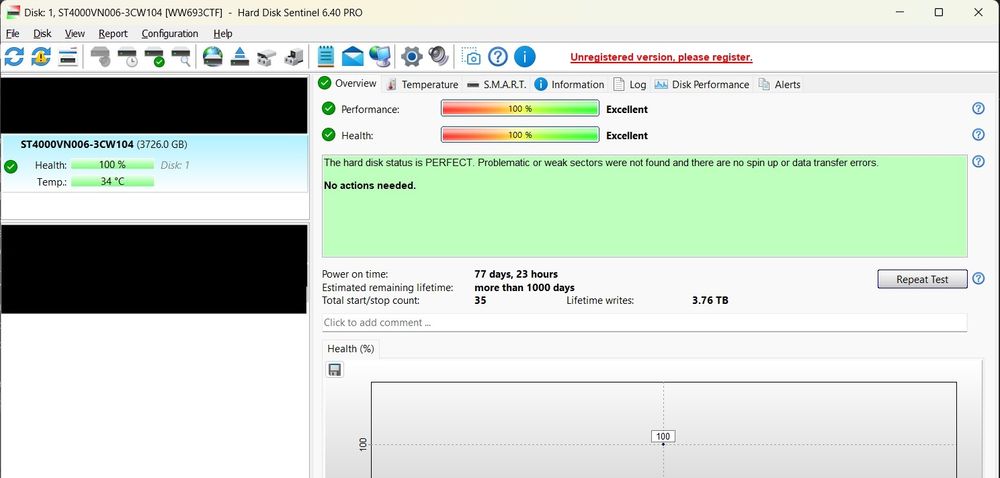Click the help icon beside Health row

point(978,134)
